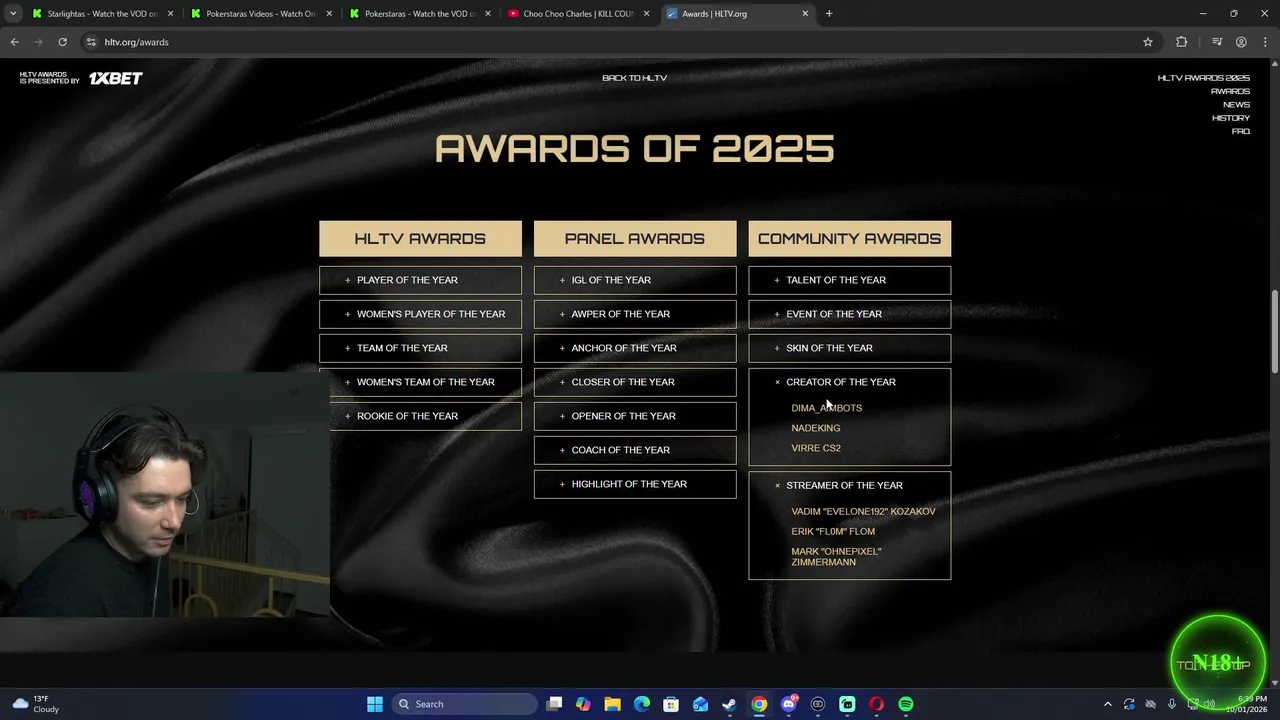Switch to Pokerstaras Videos tab
This screenshot has width=1280, height=720.
click(258, 14)
